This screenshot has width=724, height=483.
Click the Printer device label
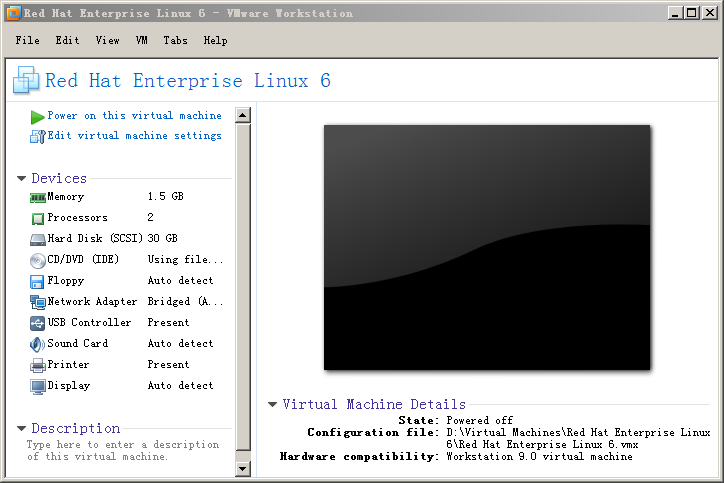[x=68, y=364]
